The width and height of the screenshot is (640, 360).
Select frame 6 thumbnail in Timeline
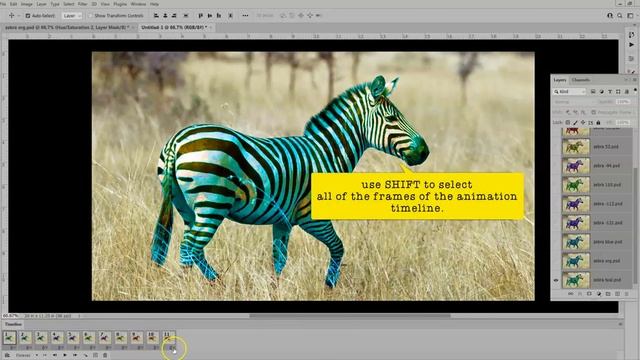pyautogui.click(x=89, y=338)
